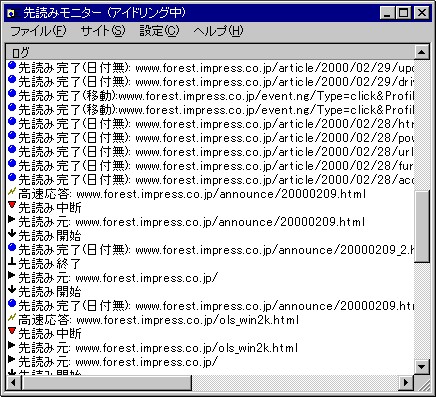The height and width of the screenshot is (397, 436).
Task: Maximize the 先読みモニター window
Action: [x=403, y=13]
